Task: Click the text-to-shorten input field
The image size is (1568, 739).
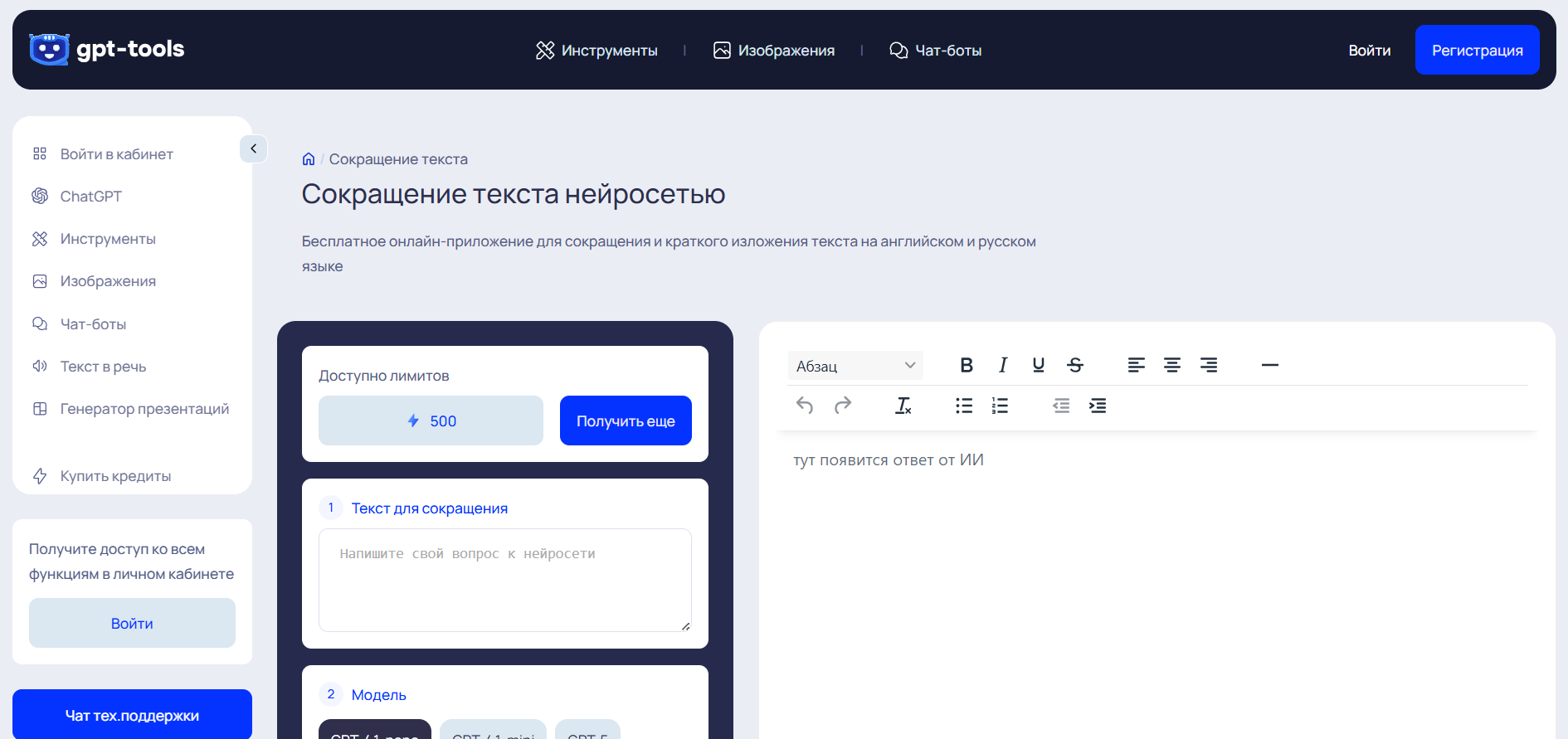Action: click(x=504, y=580)
